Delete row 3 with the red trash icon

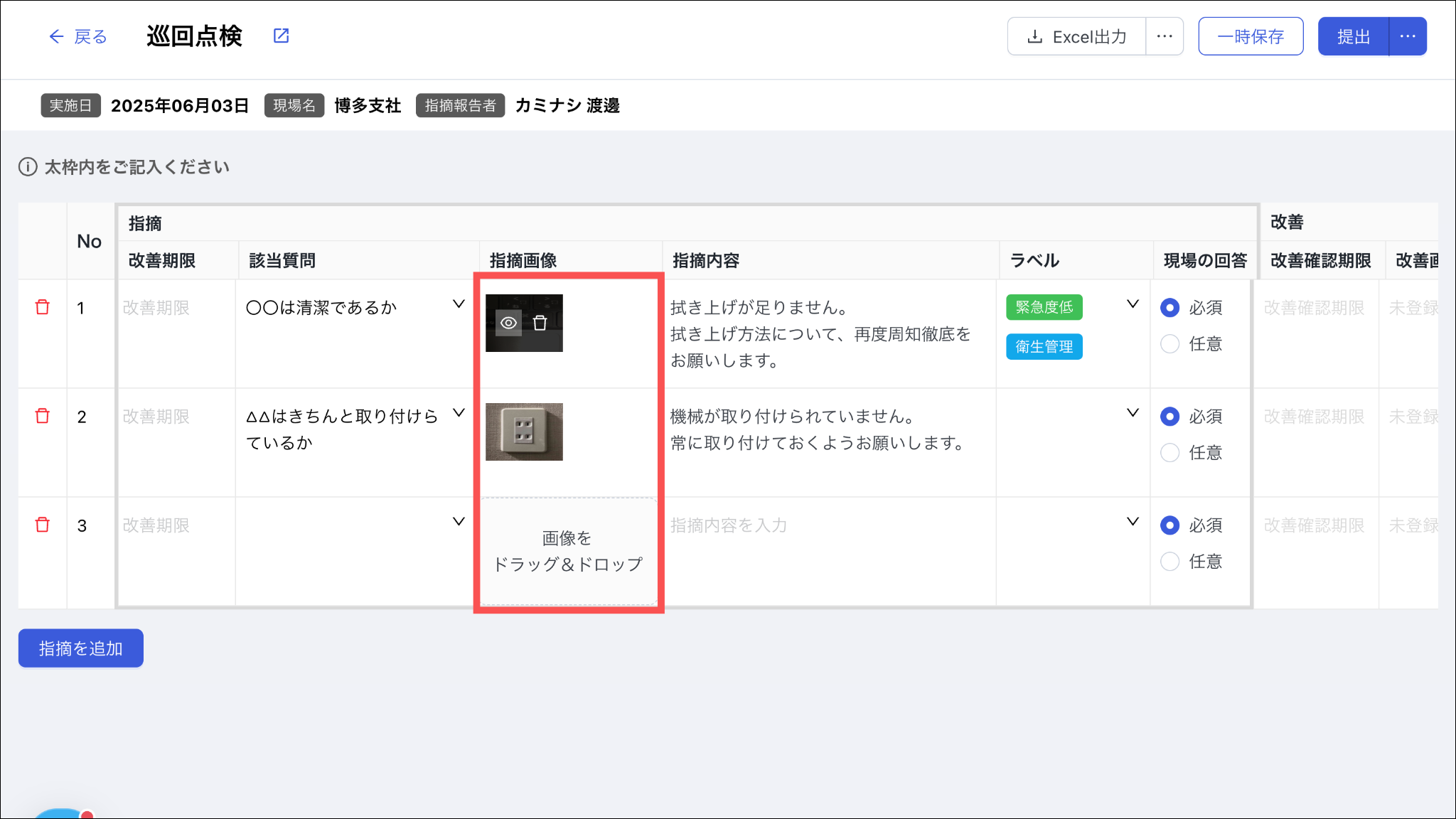click(x=43, y=525)
